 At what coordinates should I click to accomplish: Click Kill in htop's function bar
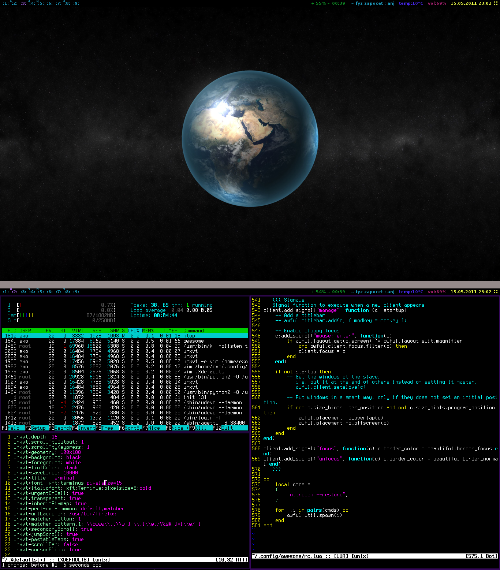(204, 428)
